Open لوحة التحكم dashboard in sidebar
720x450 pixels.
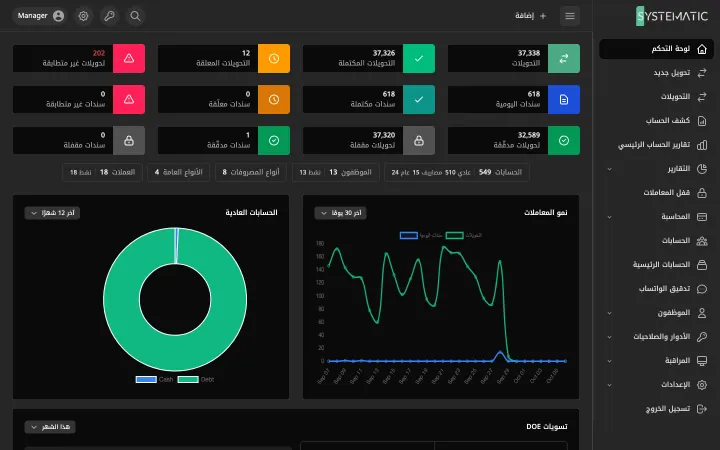pos(657,49)
